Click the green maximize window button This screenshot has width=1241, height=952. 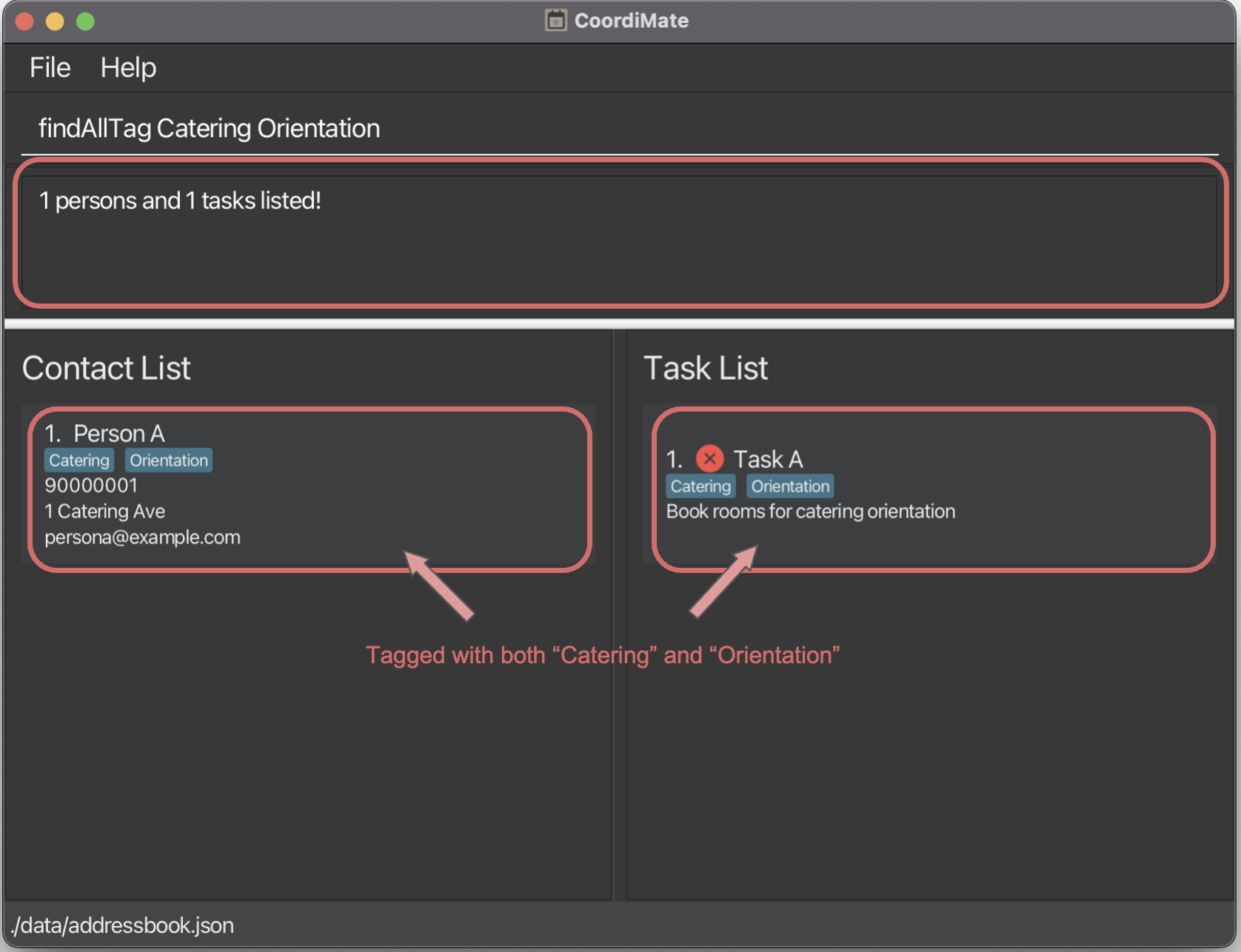[85, 21]
